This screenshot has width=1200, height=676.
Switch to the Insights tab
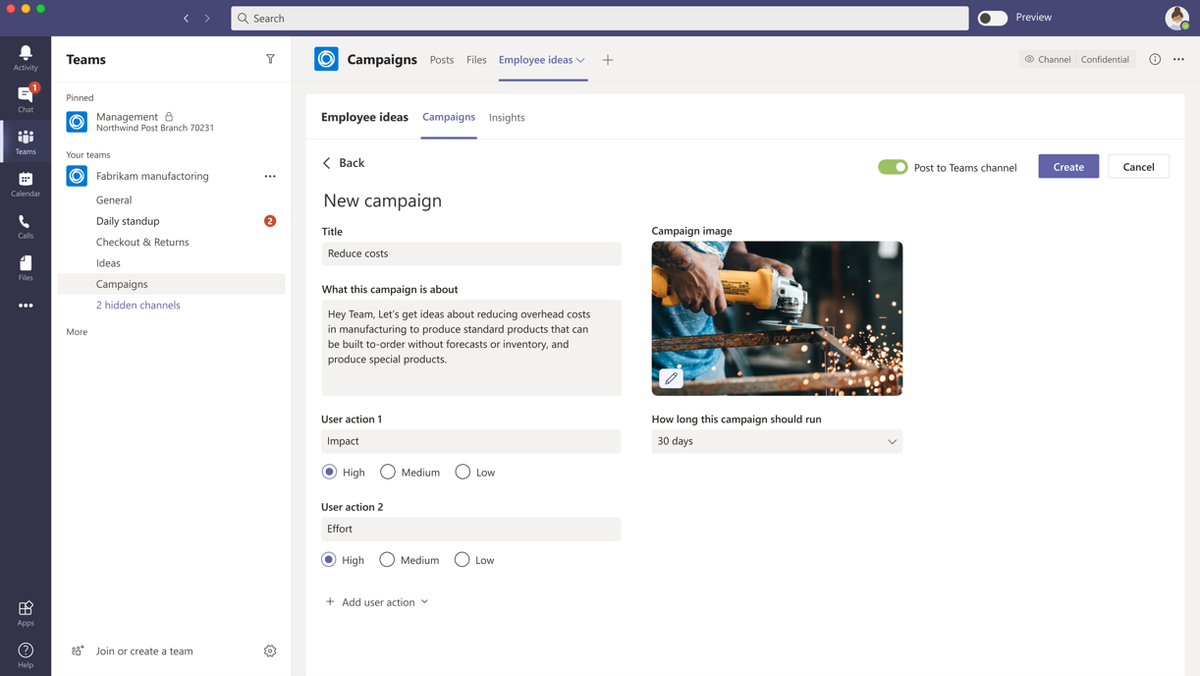pos(507,117)
